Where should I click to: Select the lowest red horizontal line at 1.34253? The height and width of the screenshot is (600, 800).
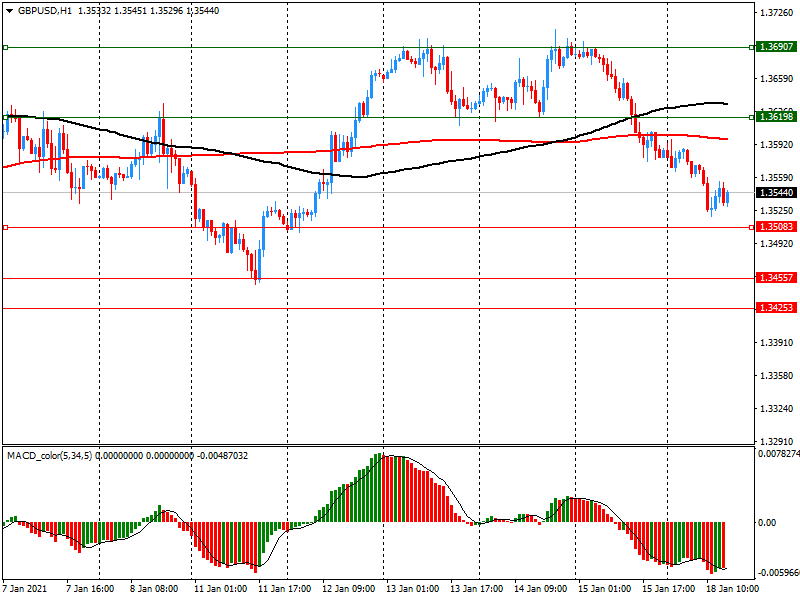[400, 309]
